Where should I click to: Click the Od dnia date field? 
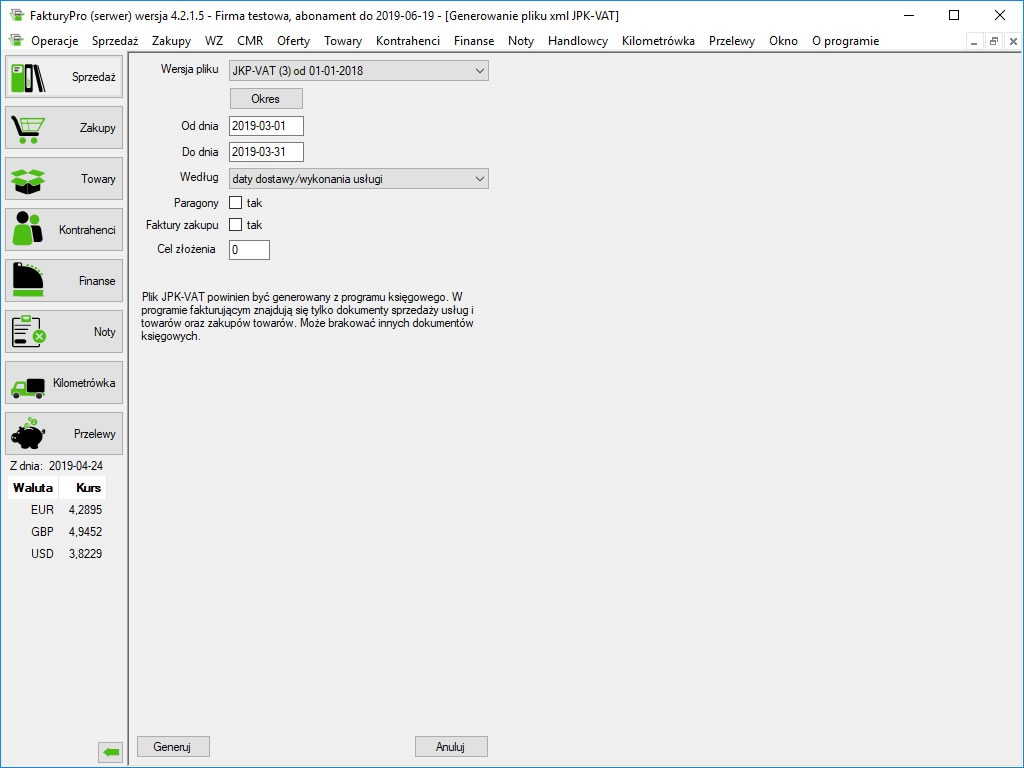click(266, 126)
